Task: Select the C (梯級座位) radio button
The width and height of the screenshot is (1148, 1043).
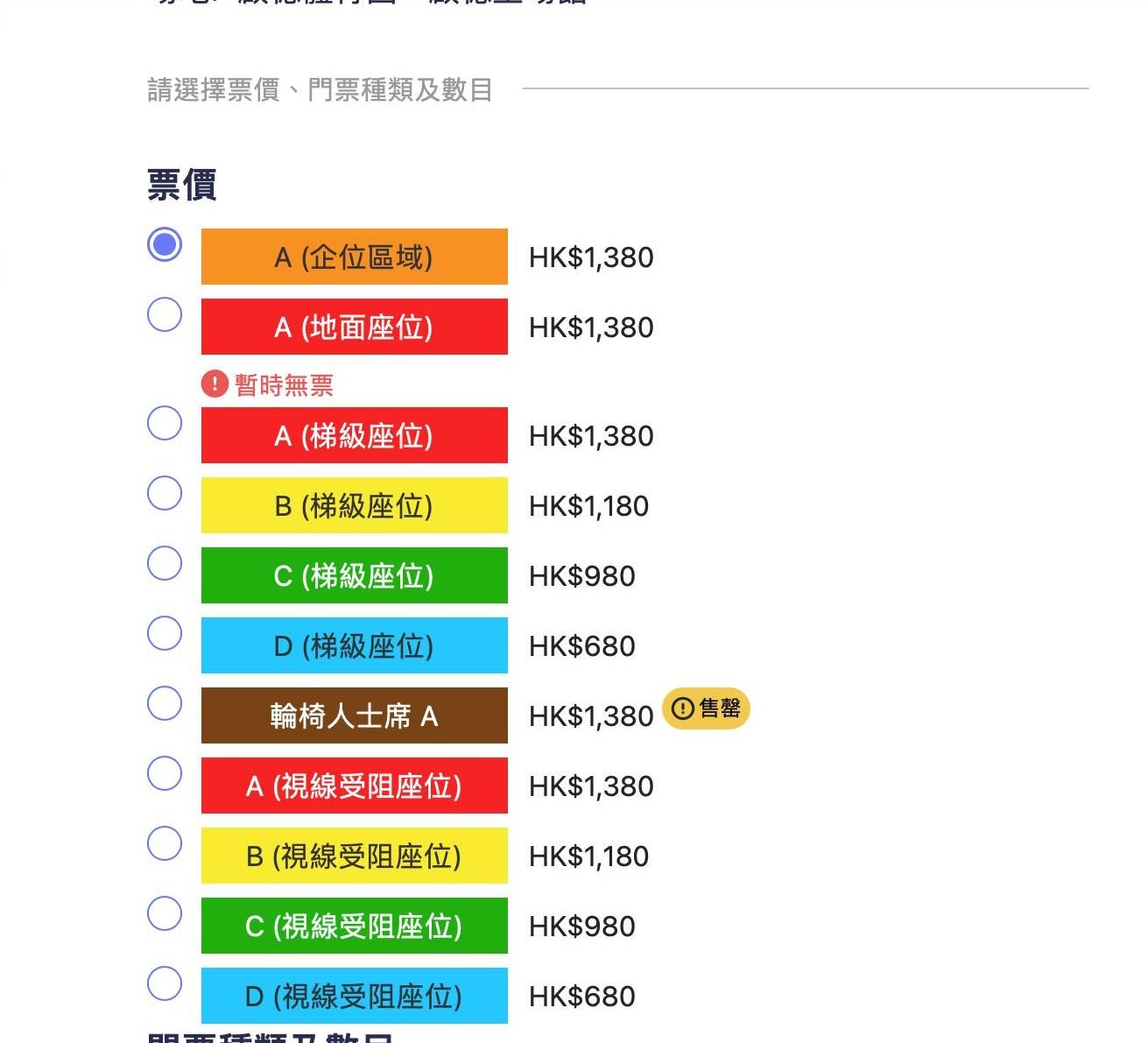Action: click(x=164, y=563)
